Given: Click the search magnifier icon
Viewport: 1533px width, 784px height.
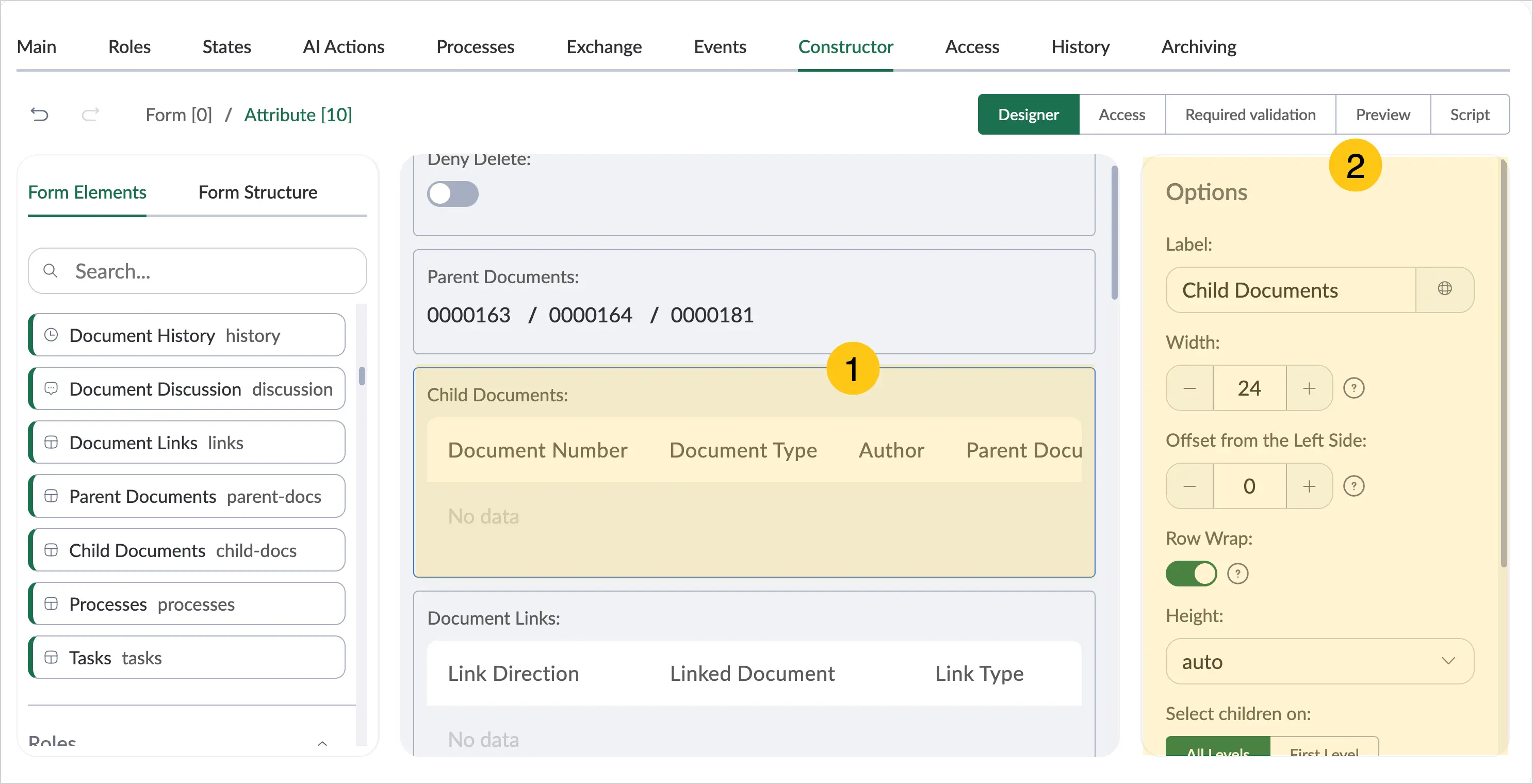Looking at the screenshot, I should [x=51, y=271].
